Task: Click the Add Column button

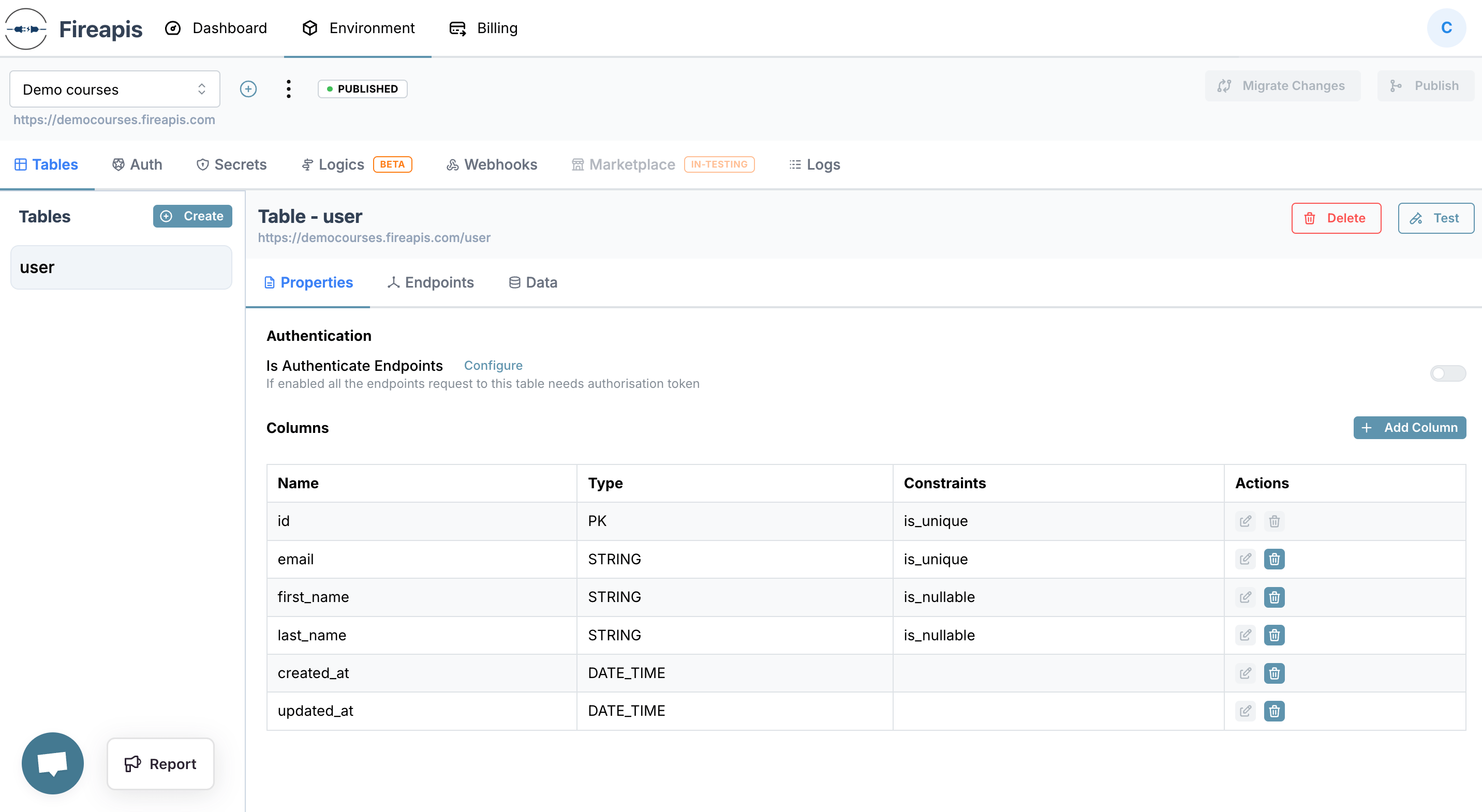Action: pyautogui.click(x=1409, y=427)
